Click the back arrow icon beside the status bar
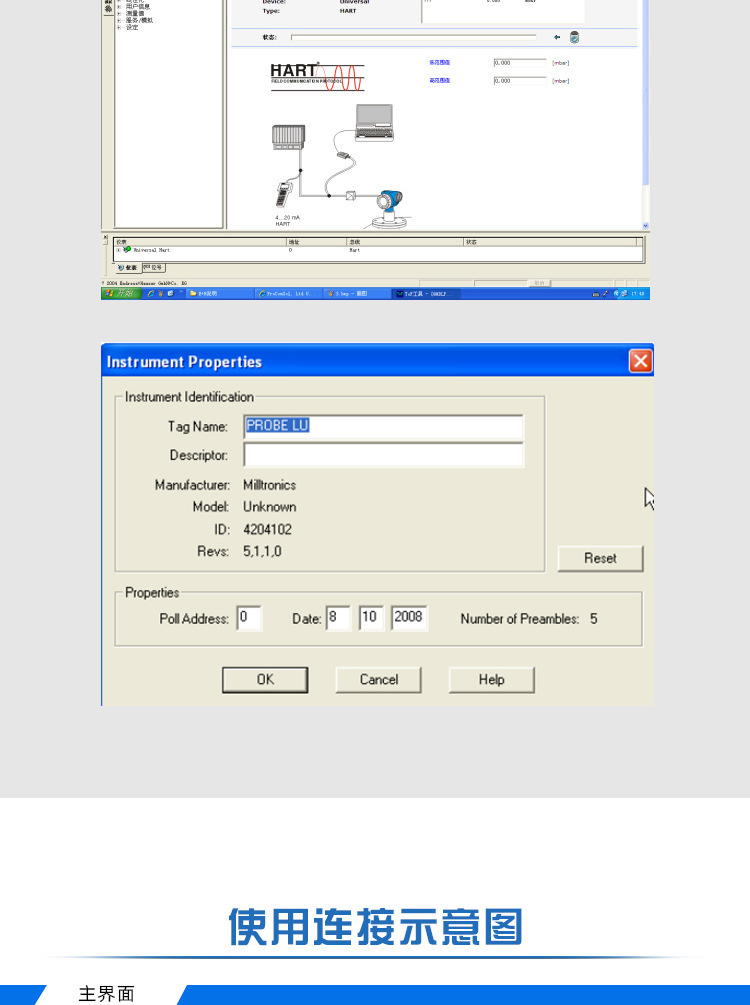The image size is (750, 1005). [x=557, y=37]
